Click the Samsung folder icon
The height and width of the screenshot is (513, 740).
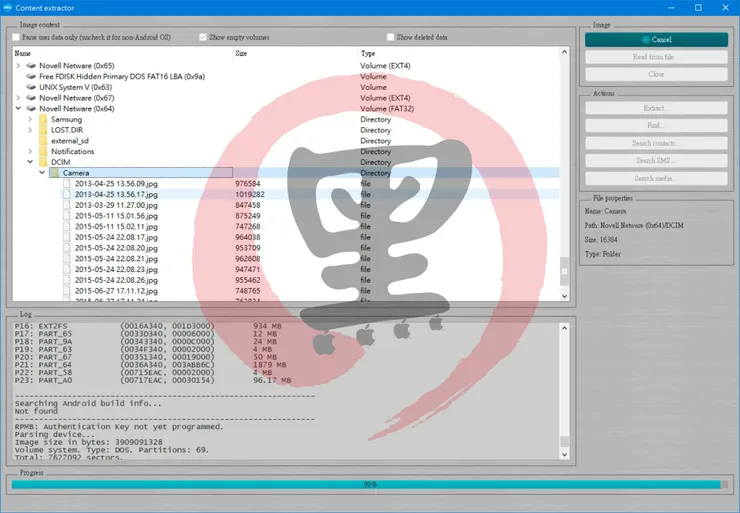pos(43,119)
